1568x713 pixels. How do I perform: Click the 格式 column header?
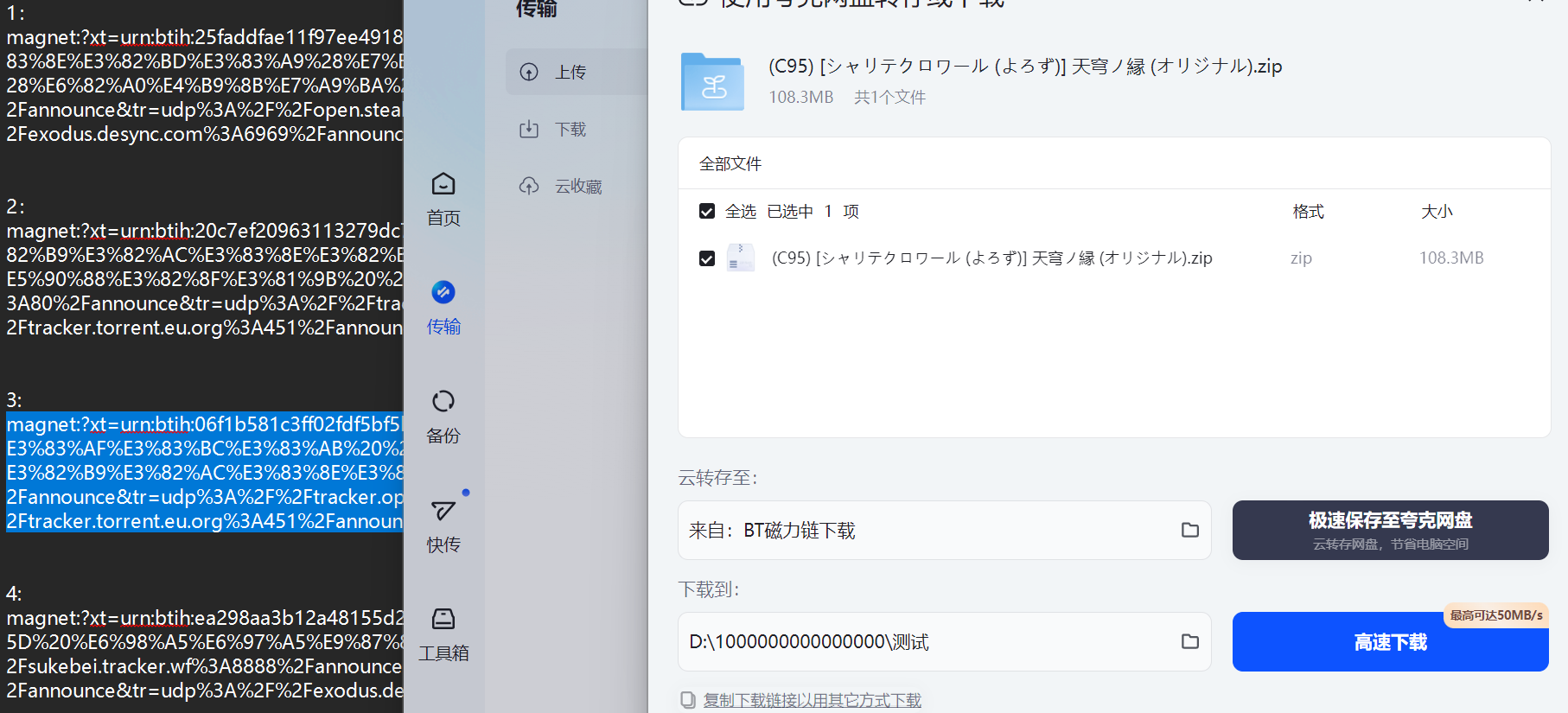tap(1308, 212)
